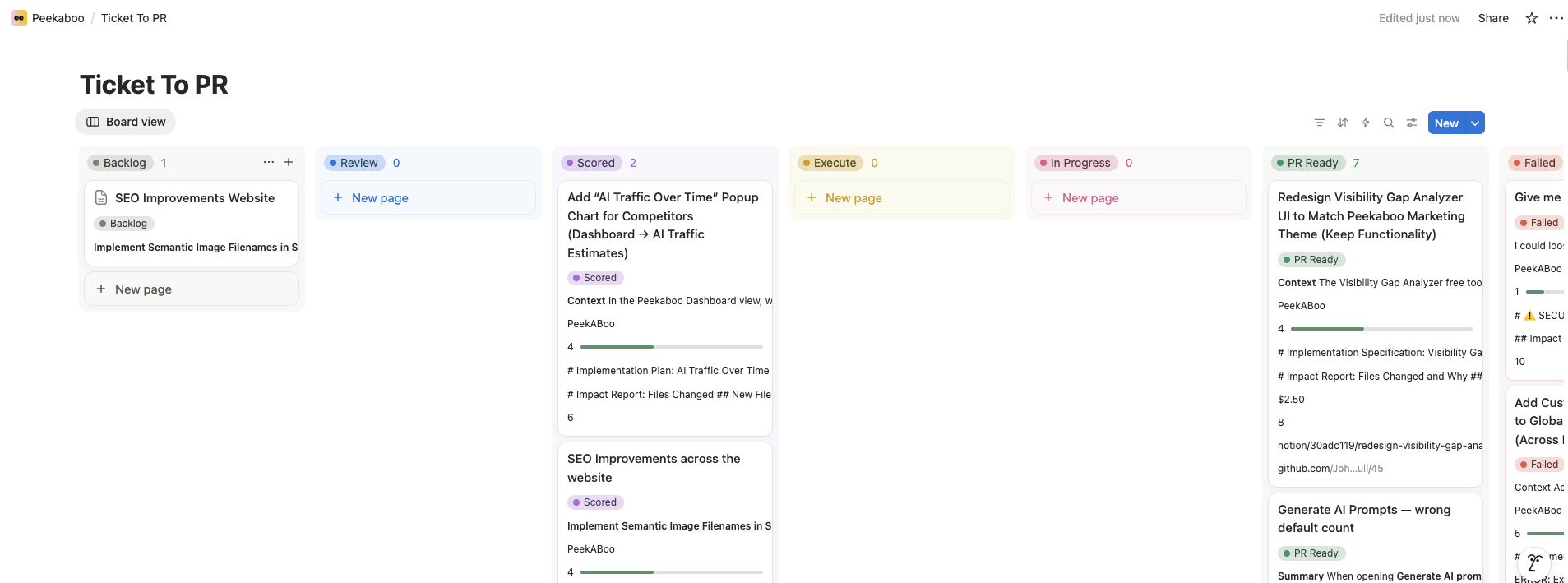Image resolution: width=1568 pixels, height=583 pixels.
Task: Click the Failed column header tag
Action: click(x=1535, y=163)
